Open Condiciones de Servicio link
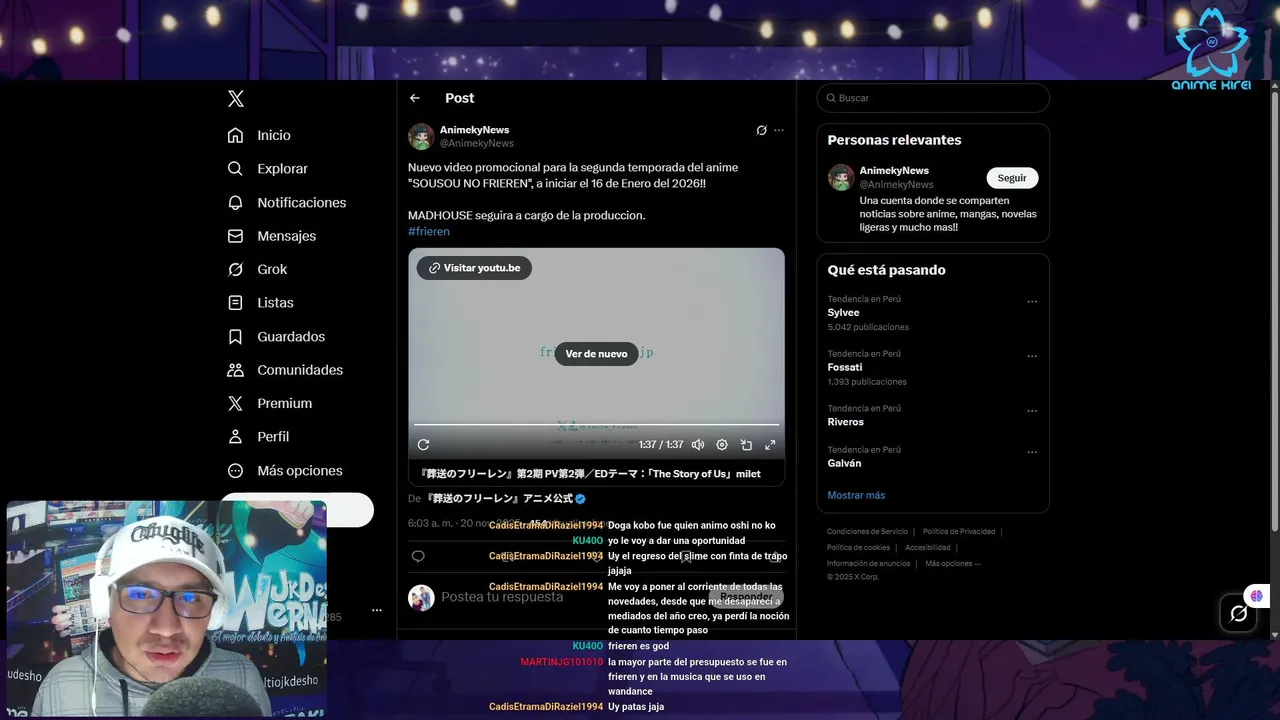The image size is (1280, 720). point(867,532)
